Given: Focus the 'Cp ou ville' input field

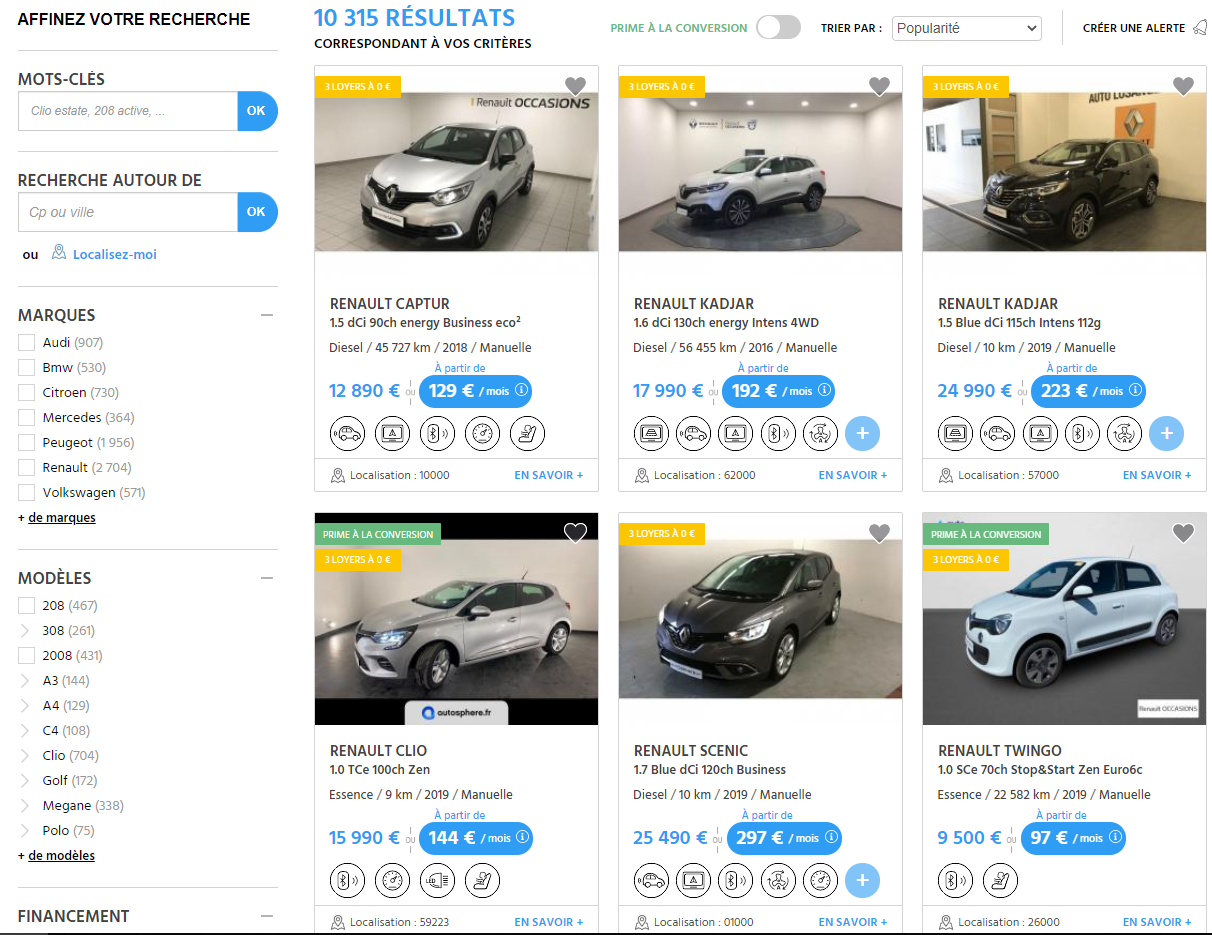Looking at the screenshot, I should point(128,212).
